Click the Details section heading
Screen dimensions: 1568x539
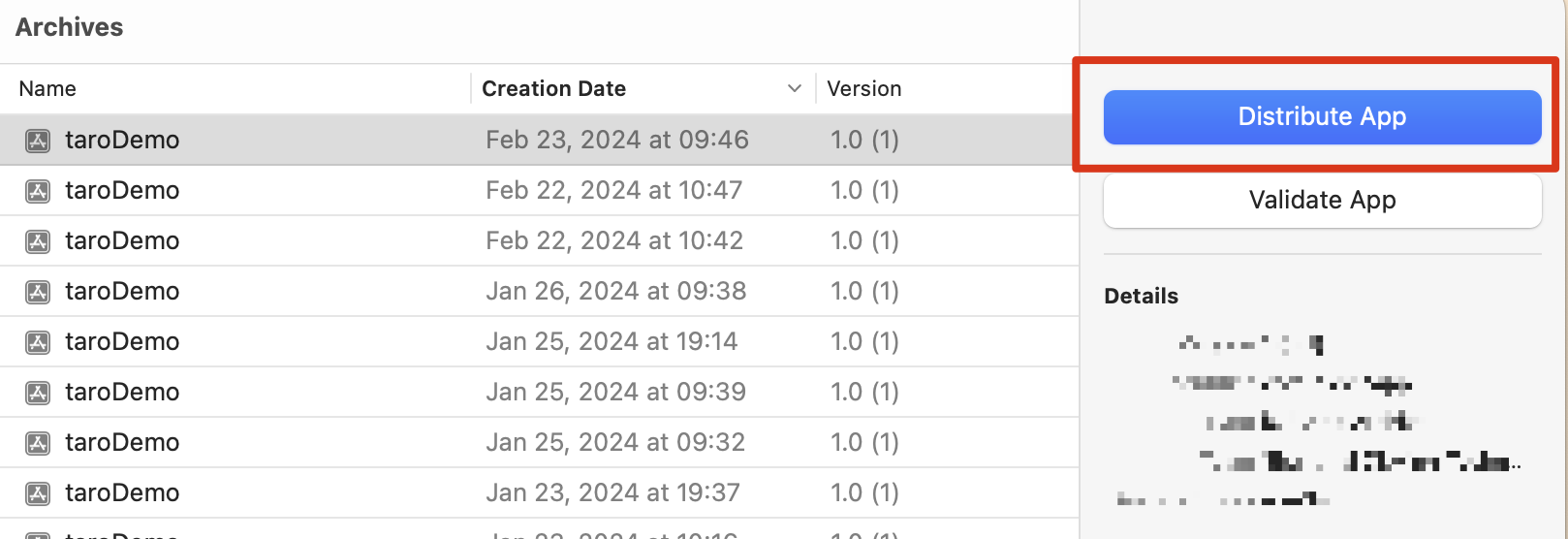(x=1142, y=296)
